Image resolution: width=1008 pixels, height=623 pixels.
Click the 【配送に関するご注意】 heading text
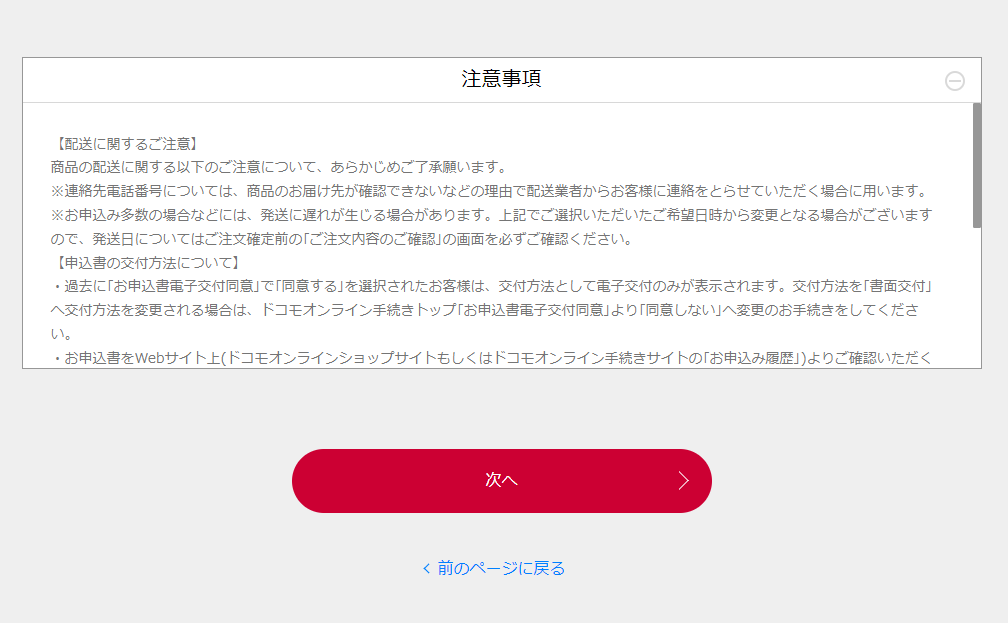click(x=127, y=143)
